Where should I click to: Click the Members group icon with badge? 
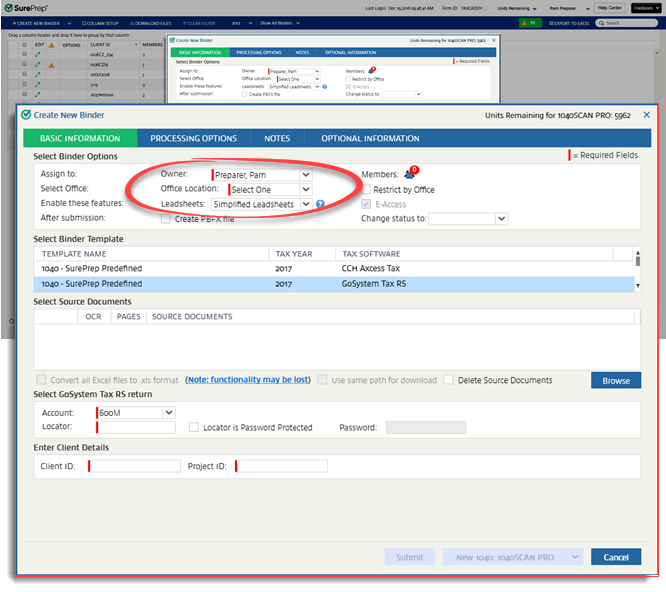point(408,175)
